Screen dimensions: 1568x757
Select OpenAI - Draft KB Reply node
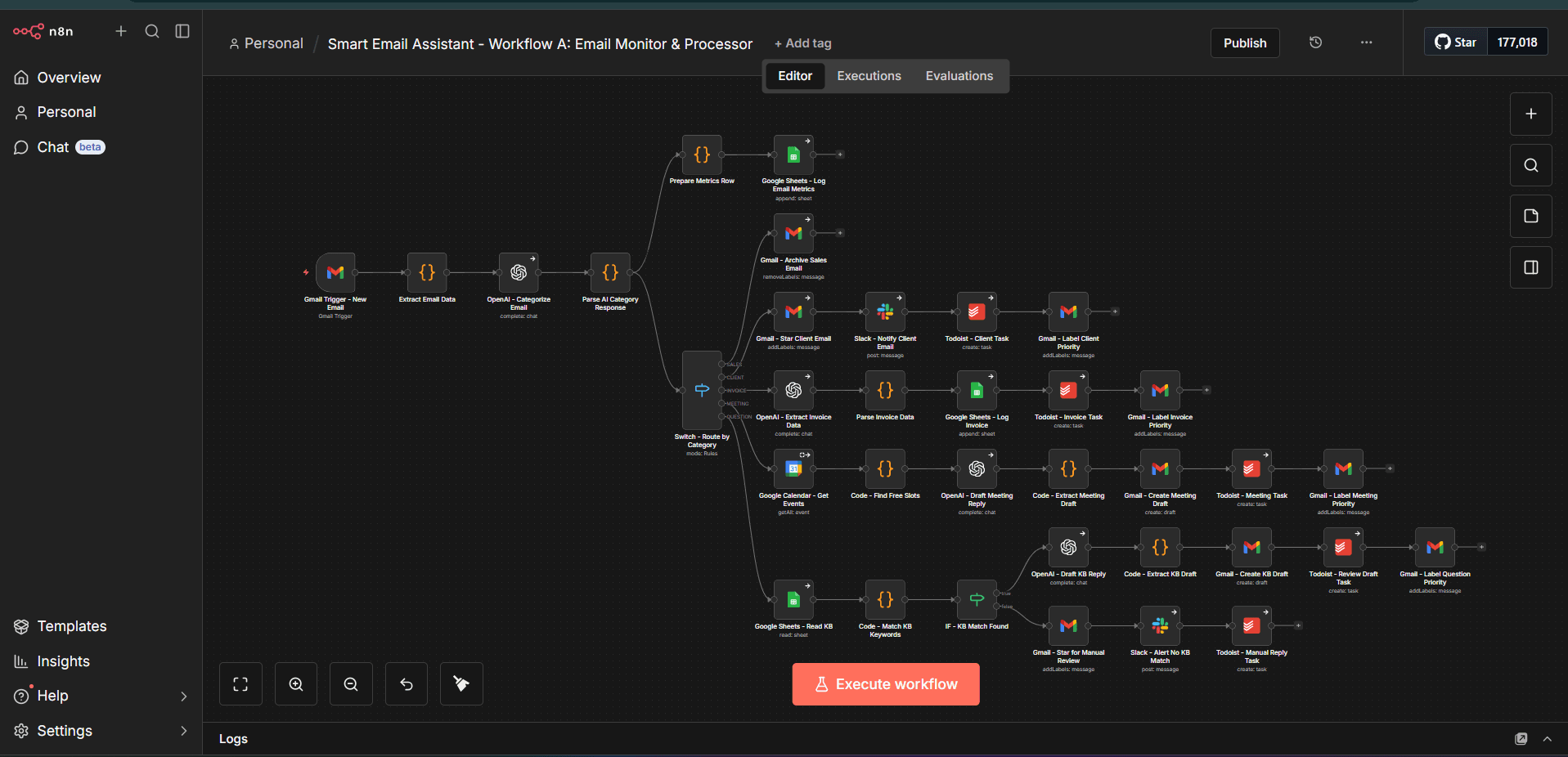click(x=1068, y=547)
